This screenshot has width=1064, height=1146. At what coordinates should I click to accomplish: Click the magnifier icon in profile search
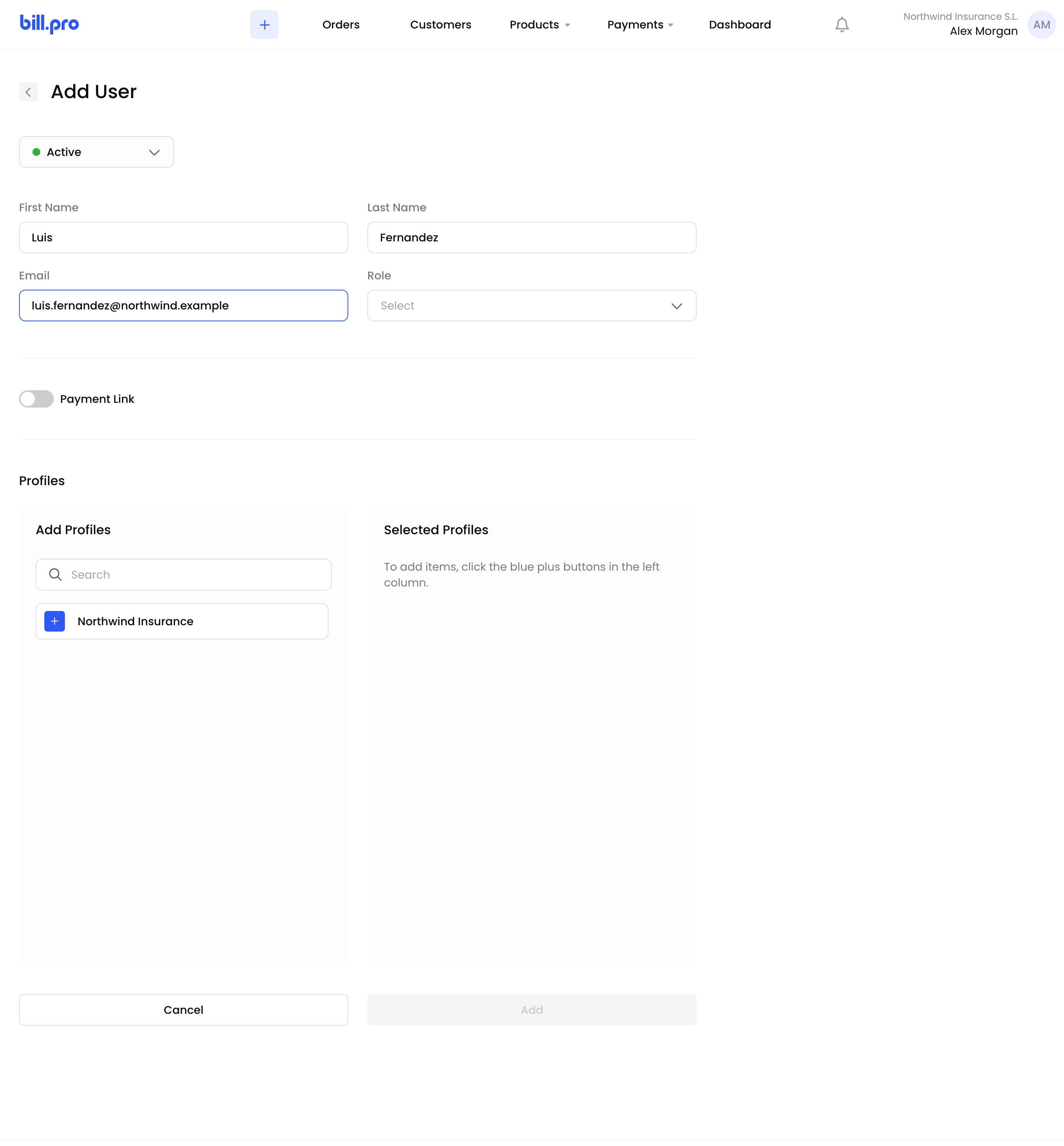[55, 575]
